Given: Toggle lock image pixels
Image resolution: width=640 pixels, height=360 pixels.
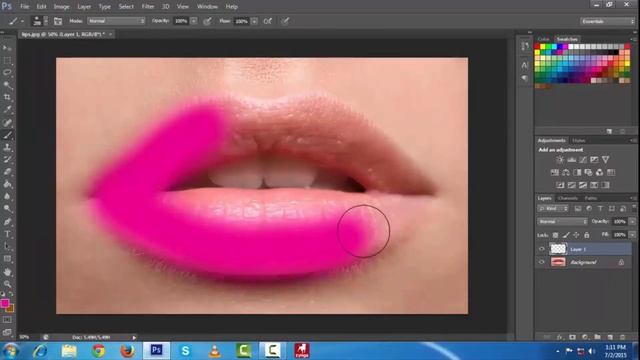Looking at the screenshot, I should pyautogui.click(x=566, y=235).
